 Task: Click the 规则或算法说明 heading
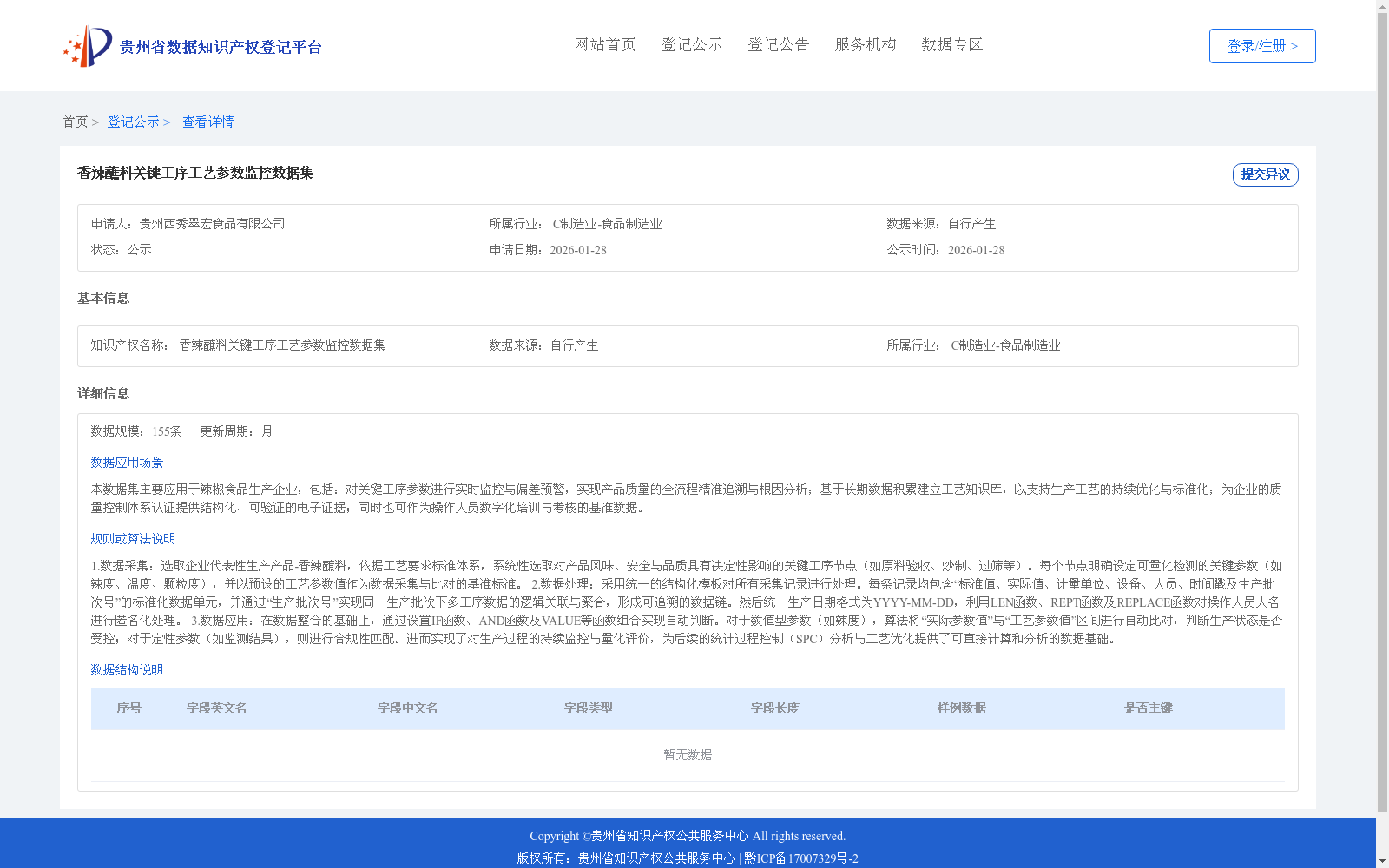click(133, 539)
